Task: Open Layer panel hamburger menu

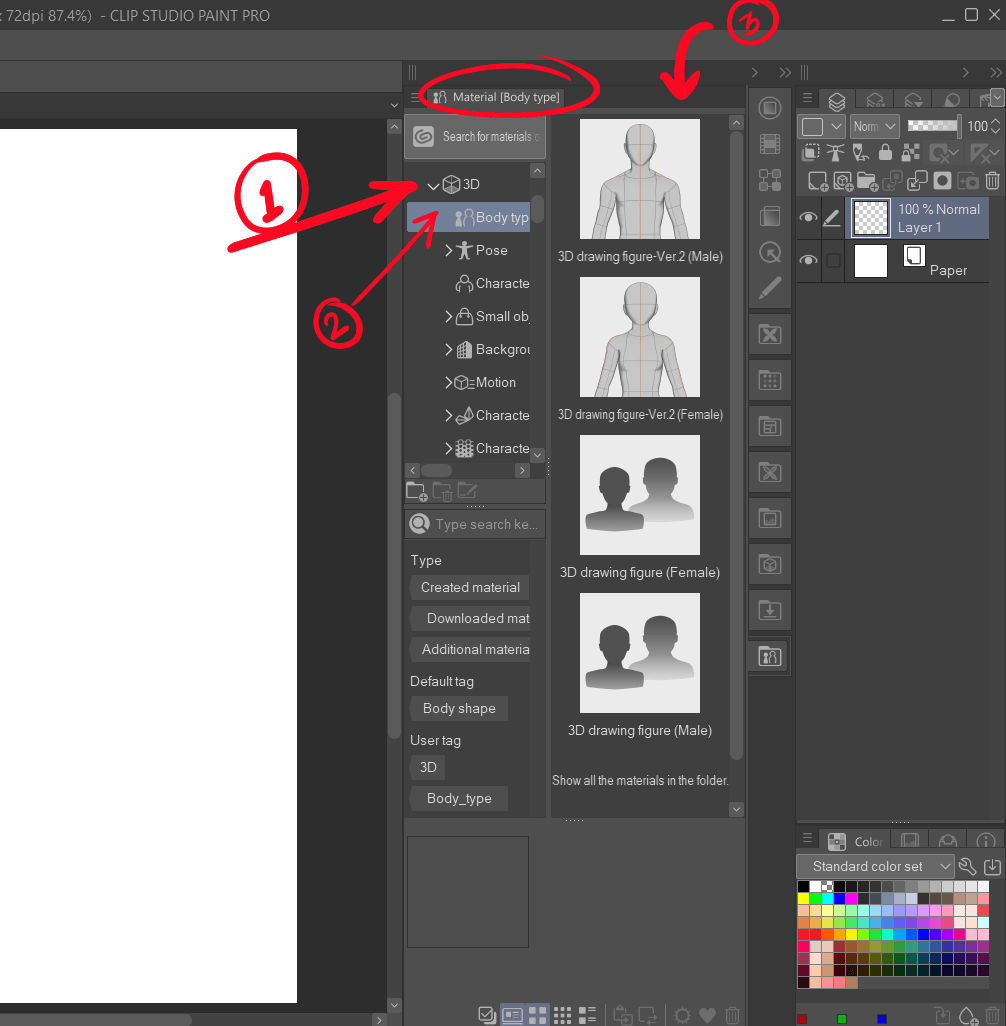Action: pos(807,97)
